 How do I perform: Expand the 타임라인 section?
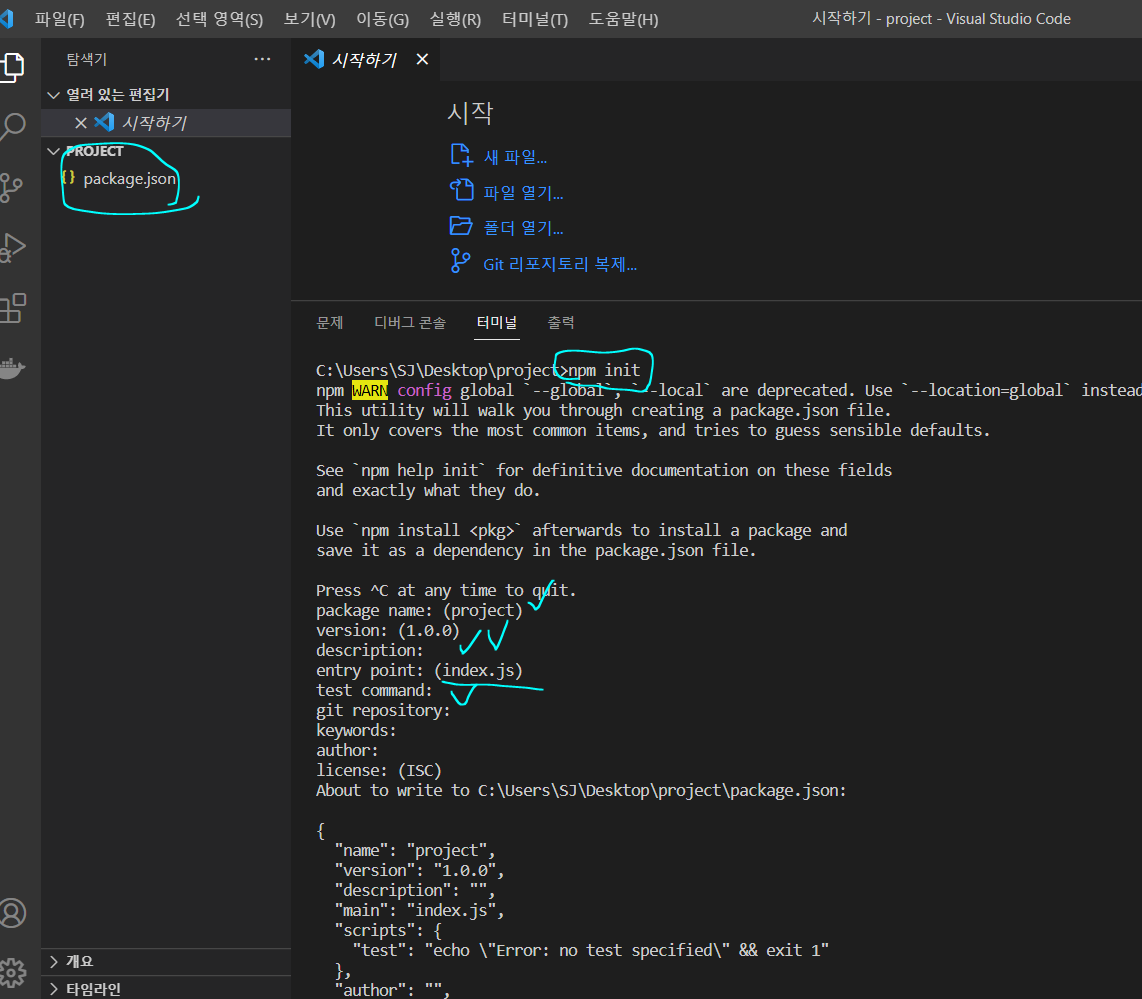coord(53,989)
